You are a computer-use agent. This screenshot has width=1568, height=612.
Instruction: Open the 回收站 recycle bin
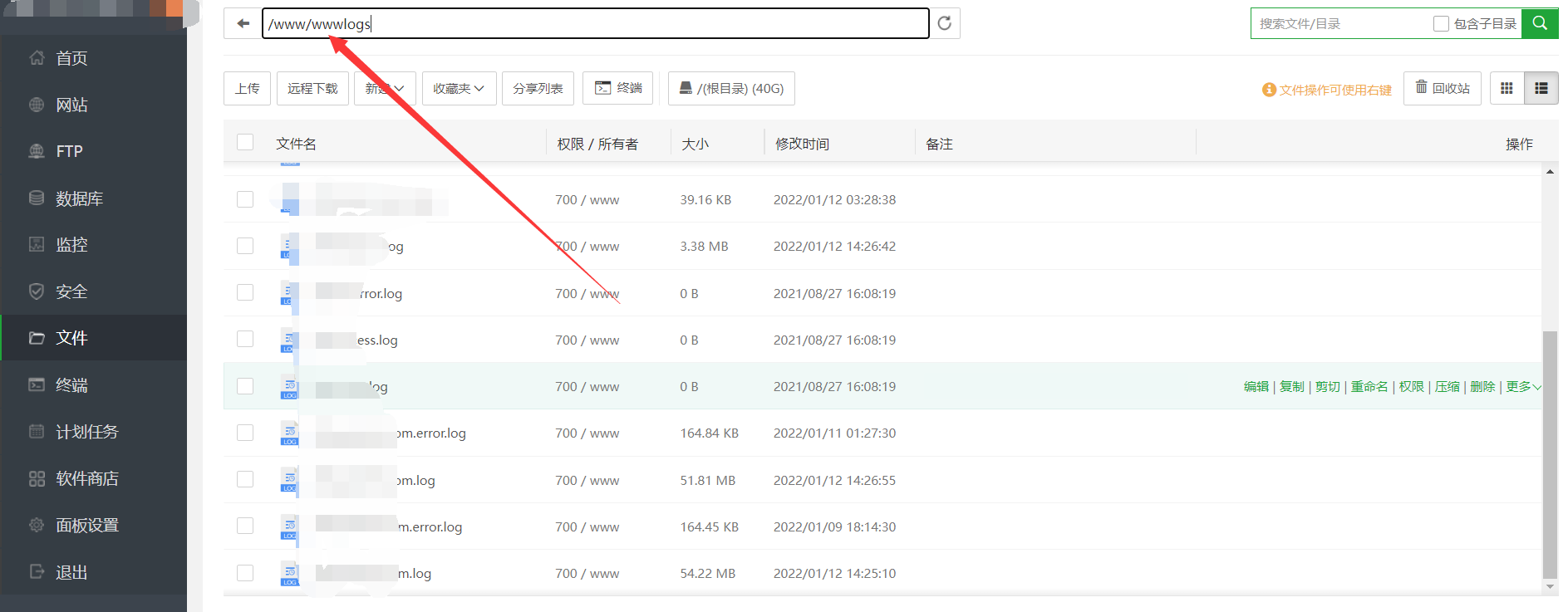tap(1443, 88)
